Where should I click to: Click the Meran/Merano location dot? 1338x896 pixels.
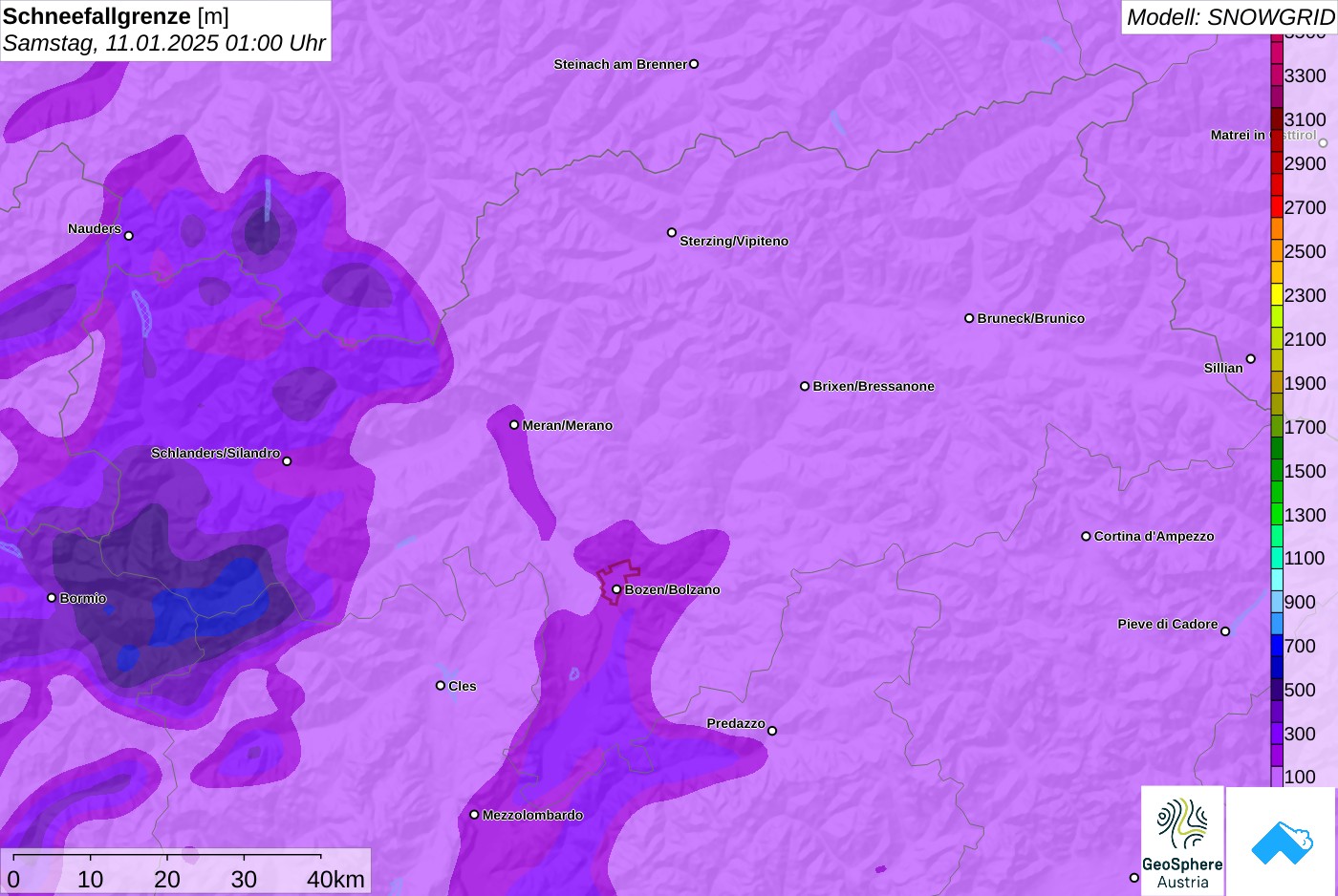[514, 425]
